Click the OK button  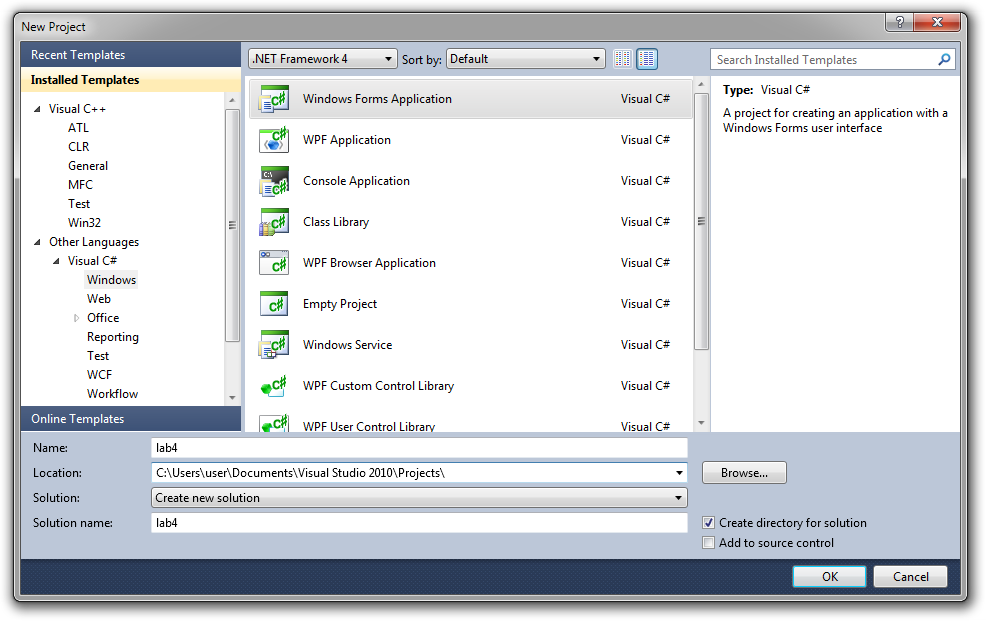[829, 576]
